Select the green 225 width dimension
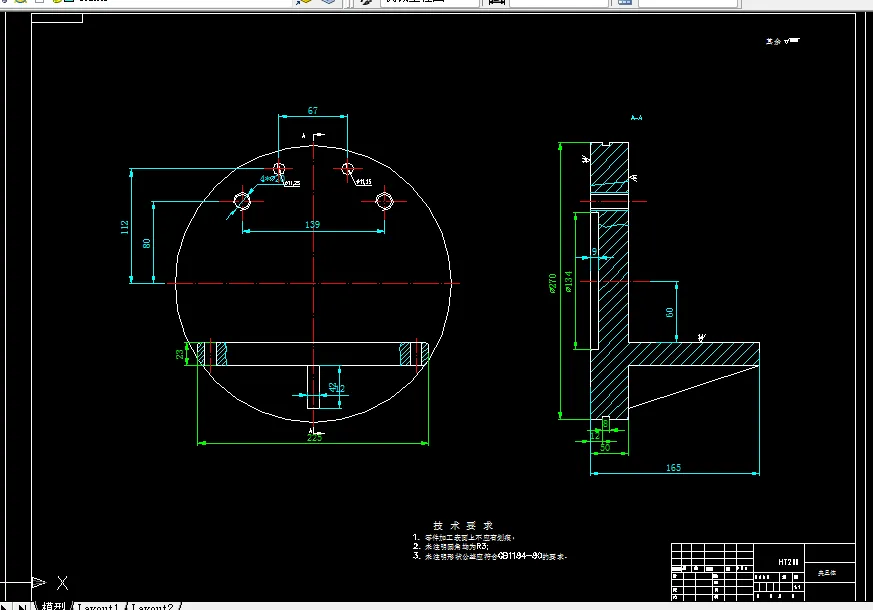Viewport: 873px width, 610px height. 315,437
